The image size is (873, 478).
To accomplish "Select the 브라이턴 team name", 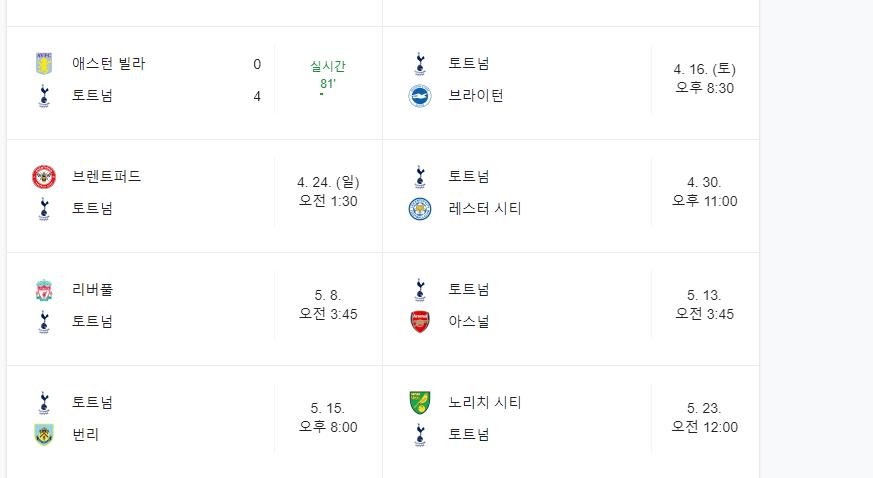I will (476, 96).
